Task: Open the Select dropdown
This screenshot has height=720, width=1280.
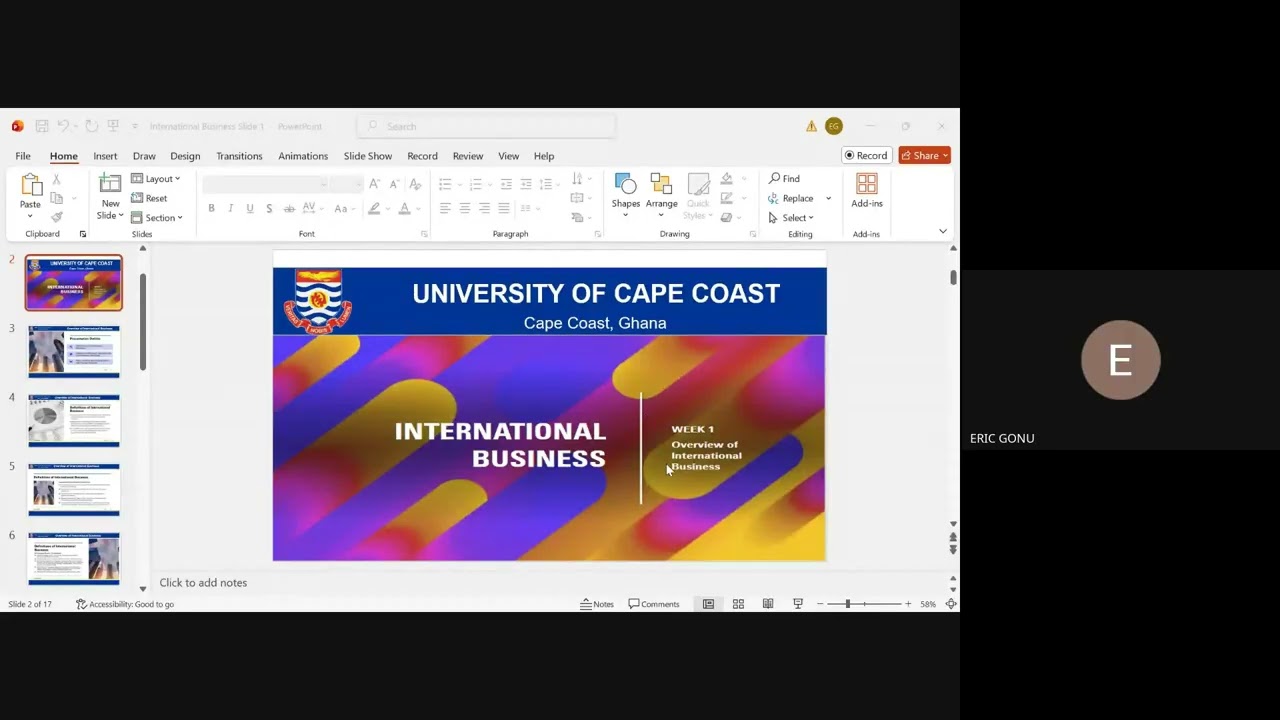Action: pos(791,217)
